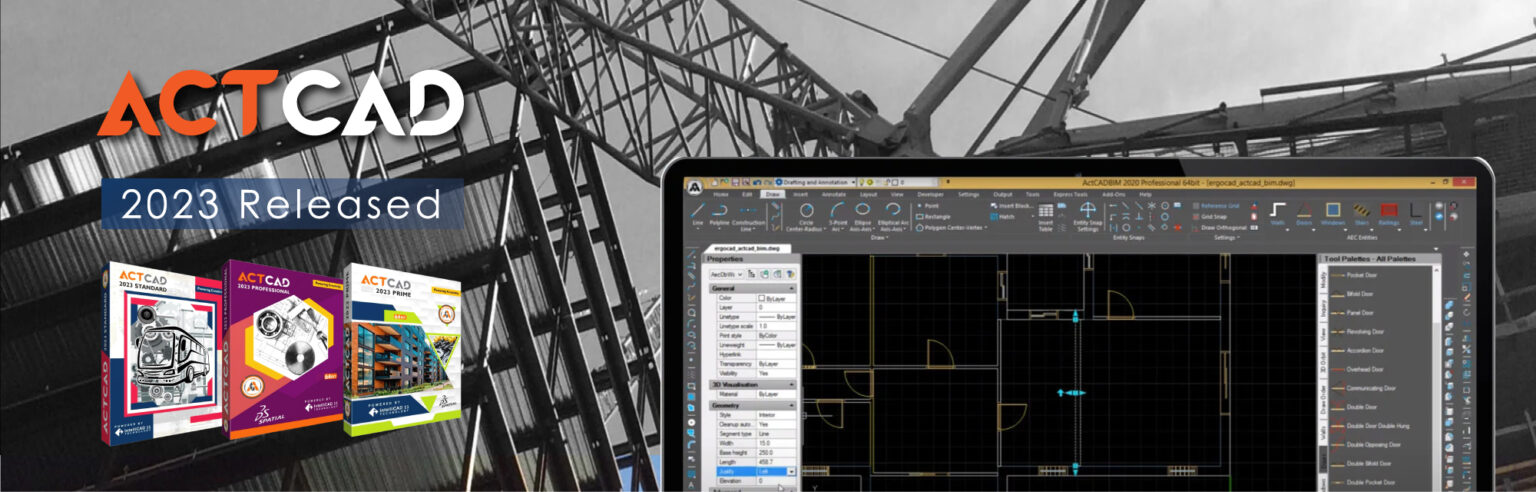Viewport: 1536px width, 492px height.
Task: Select the Stairs AEC entity icon
Action: (1361, 211)
